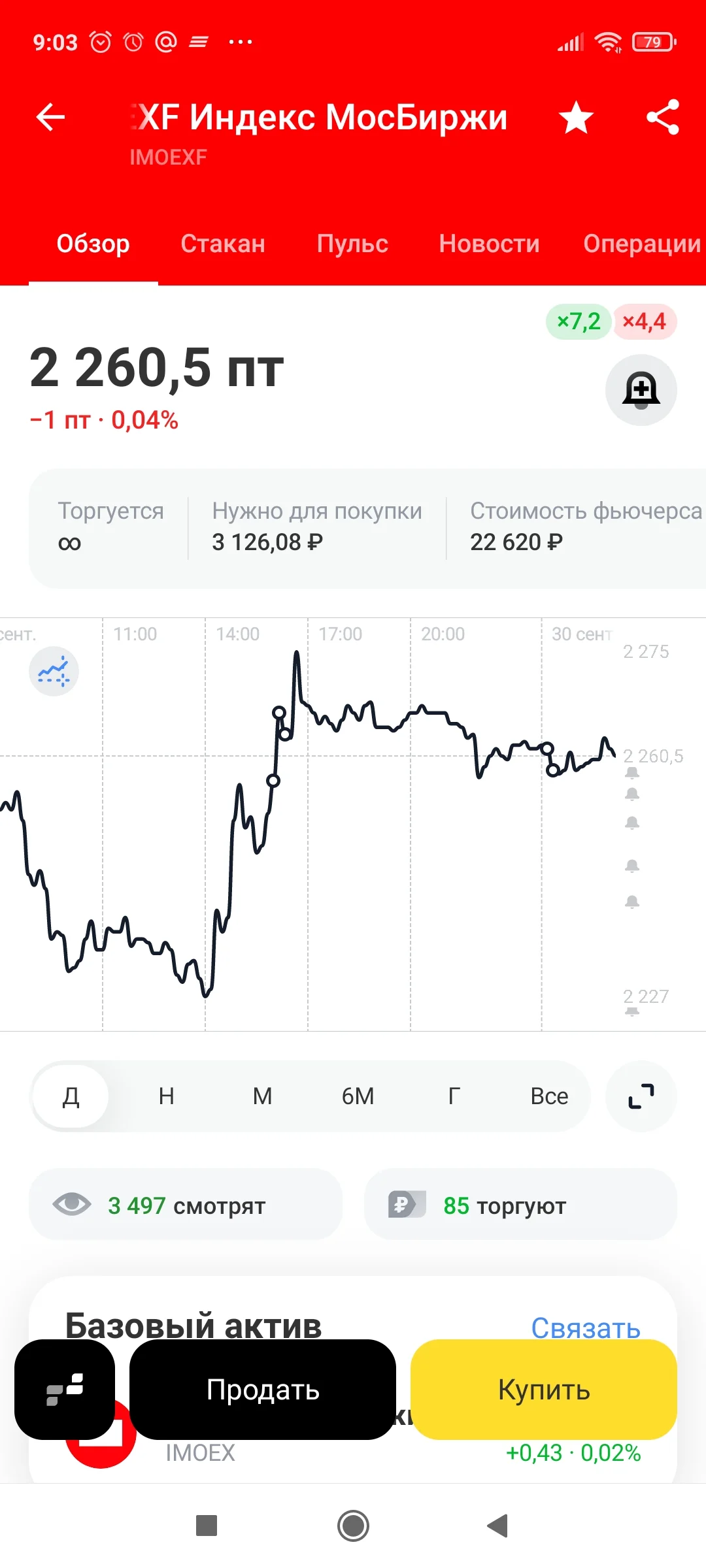Tap the back arrow in header
The height and width of the screenshot is (1568, 706).
[50, 118]
